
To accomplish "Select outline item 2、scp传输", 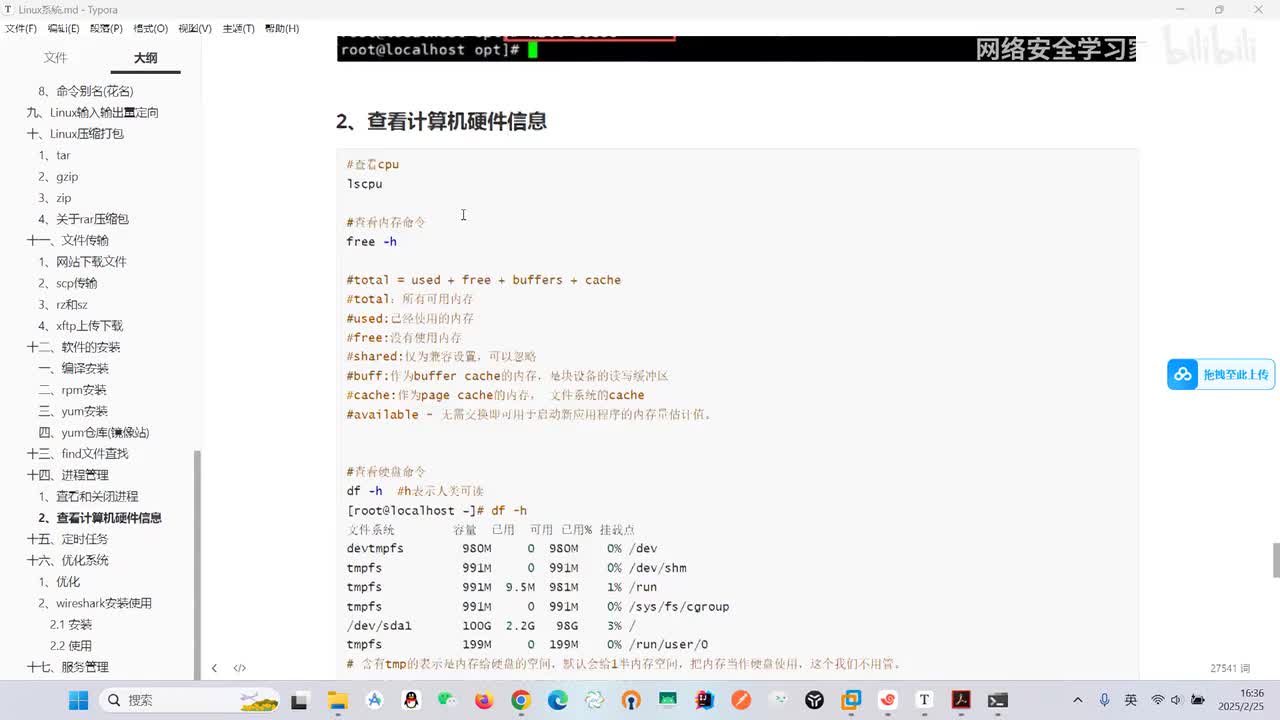I will (x=68, y=283).
